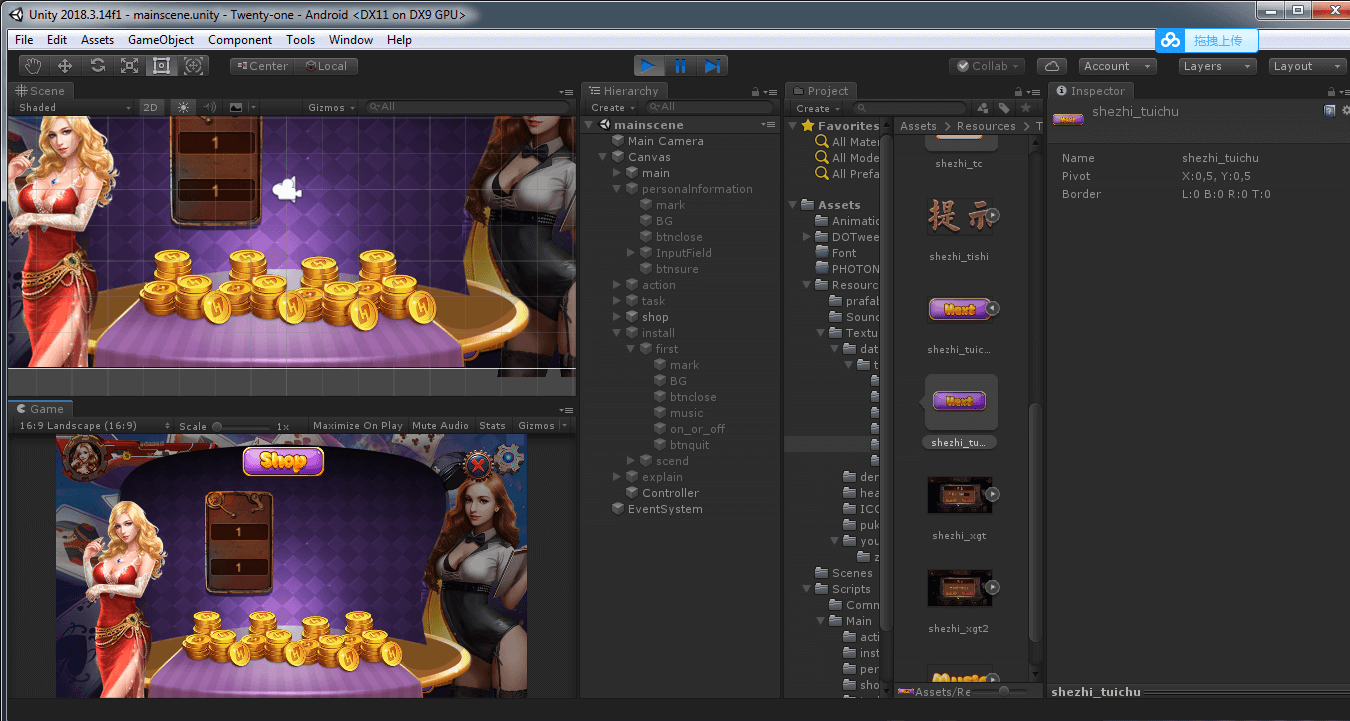Click the Baidu cloud upload widget
The height and width of the screenshot is (721, 1350).
click(x=1206, y=40)
